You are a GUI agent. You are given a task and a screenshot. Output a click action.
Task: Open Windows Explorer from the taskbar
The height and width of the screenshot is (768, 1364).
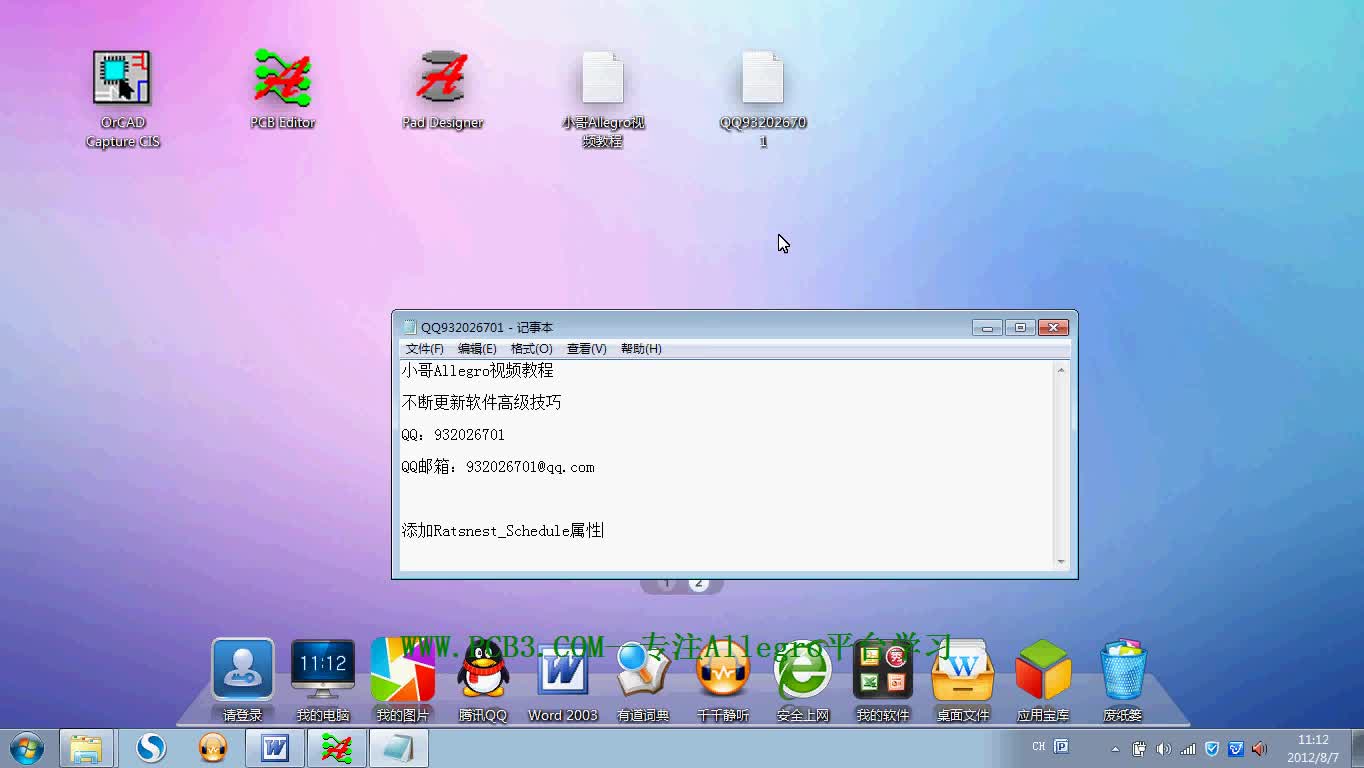87,748
